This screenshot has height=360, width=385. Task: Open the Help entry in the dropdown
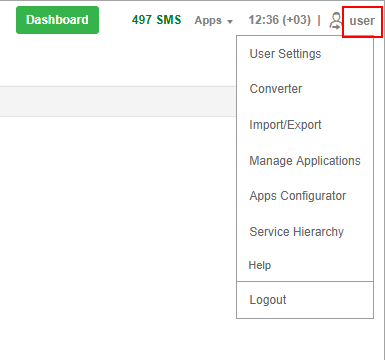[x=260, y=265]
